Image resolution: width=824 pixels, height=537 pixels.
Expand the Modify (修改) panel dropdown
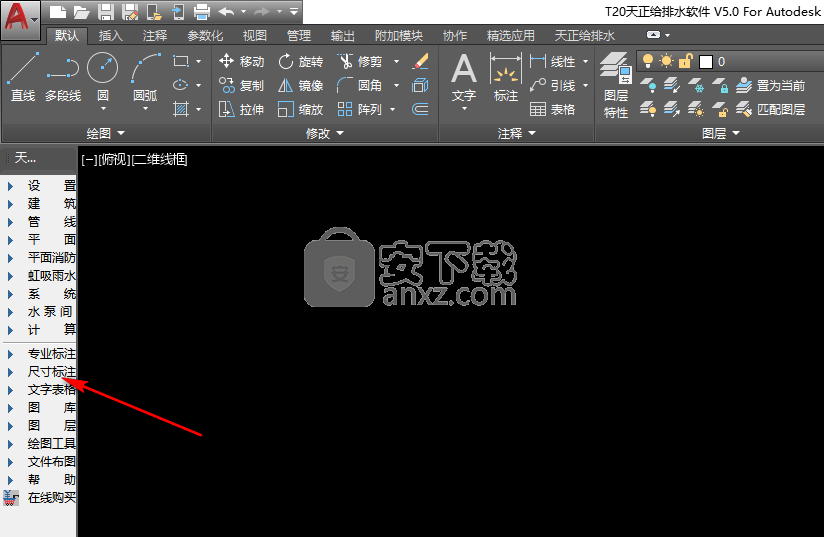pos(324,133)
